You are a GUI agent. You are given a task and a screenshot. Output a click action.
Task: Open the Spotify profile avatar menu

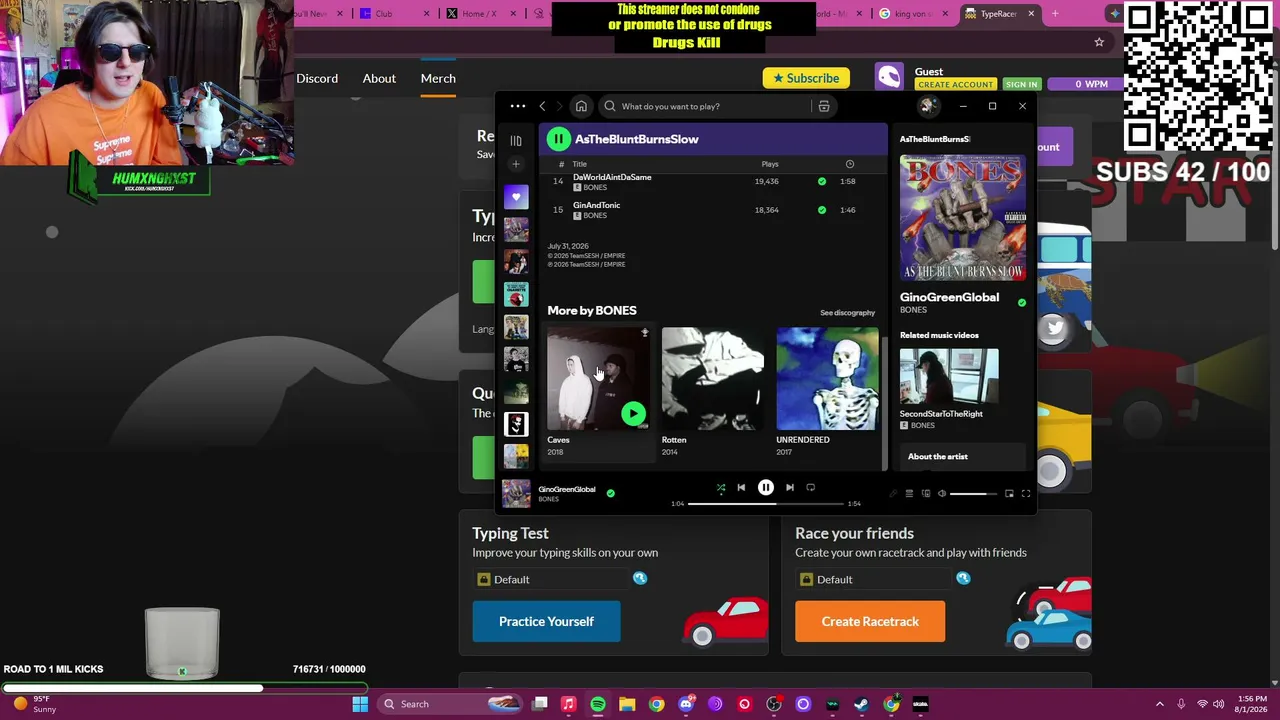coord(928,106)
